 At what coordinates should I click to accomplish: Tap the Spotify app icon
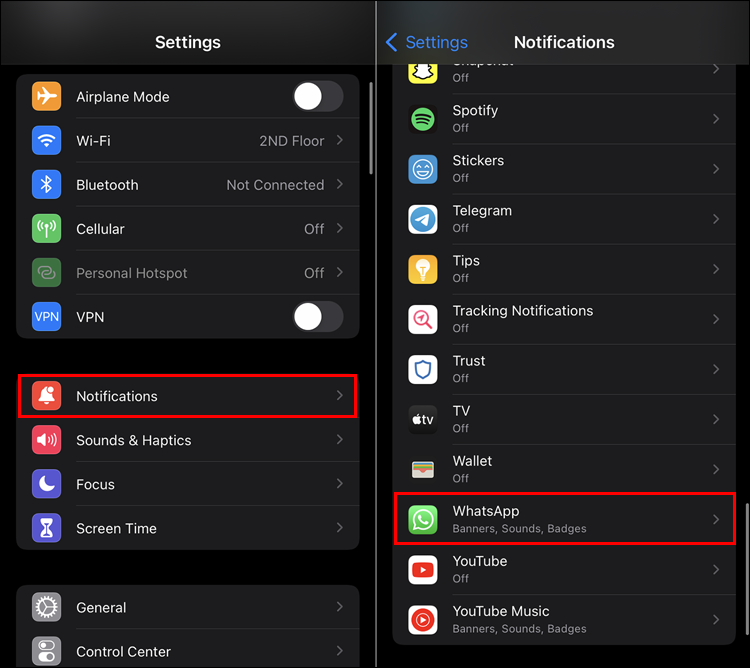[x=423, y=119]
